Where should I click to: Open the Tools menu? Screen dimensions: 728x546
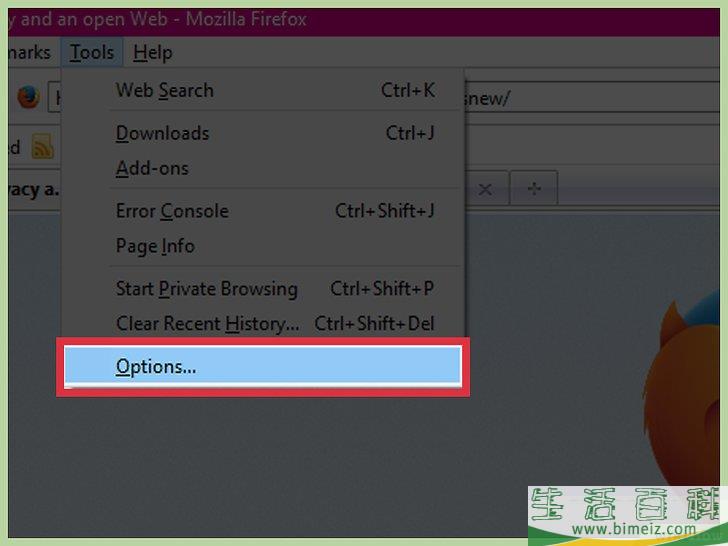click(91, 52)
